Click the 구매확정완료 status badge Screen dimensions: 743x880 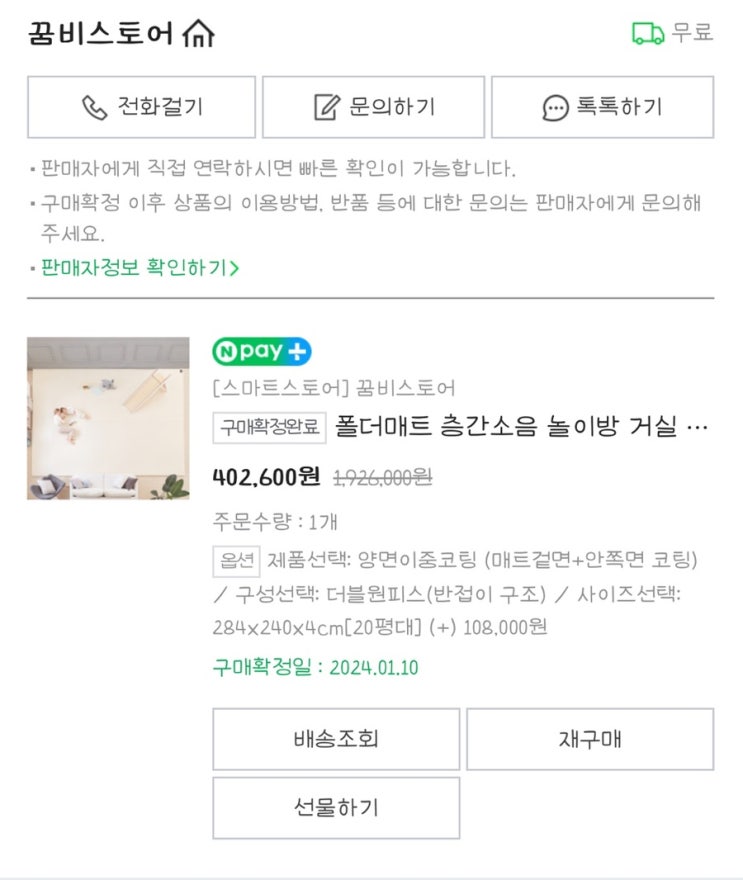click(270, 428)
